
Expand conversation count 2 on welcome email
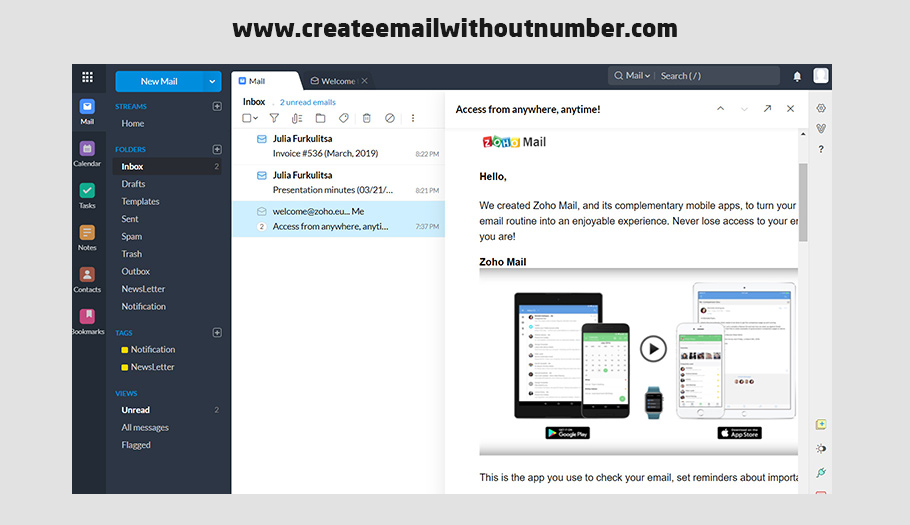[x=262, y=227]
